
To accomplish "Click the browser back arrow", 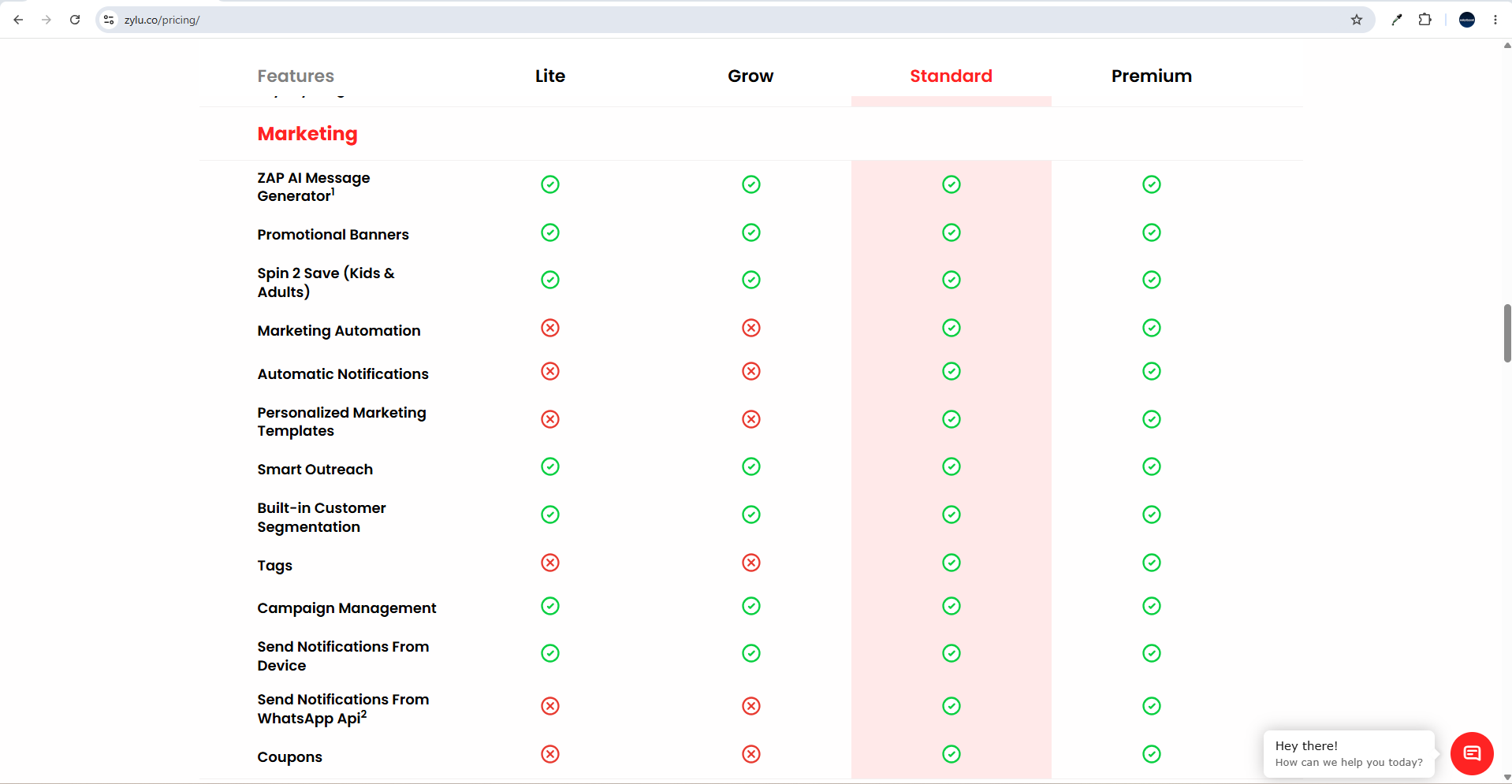I will tap(18, 20).
